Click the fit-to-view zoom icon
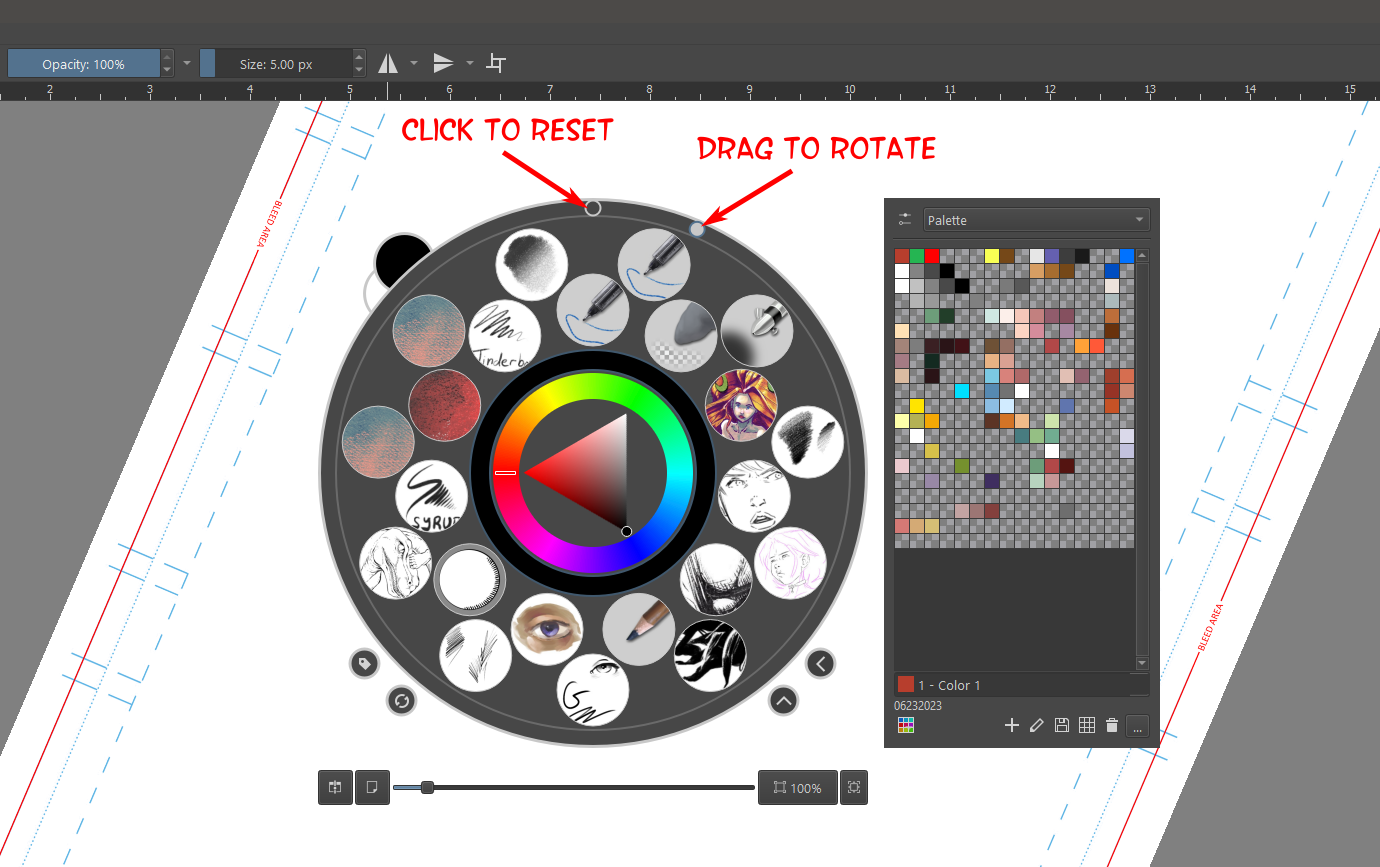This screenshot has height=867, width=1380. [x=854, y=788]
